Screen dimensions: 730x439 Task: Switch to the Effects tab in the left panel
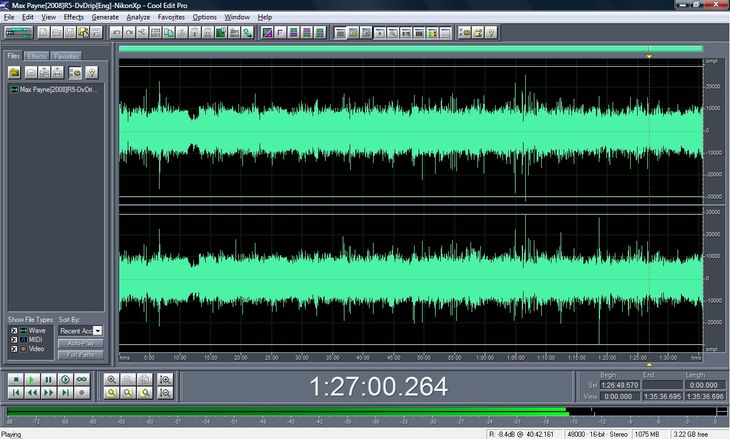click(36, 56)
